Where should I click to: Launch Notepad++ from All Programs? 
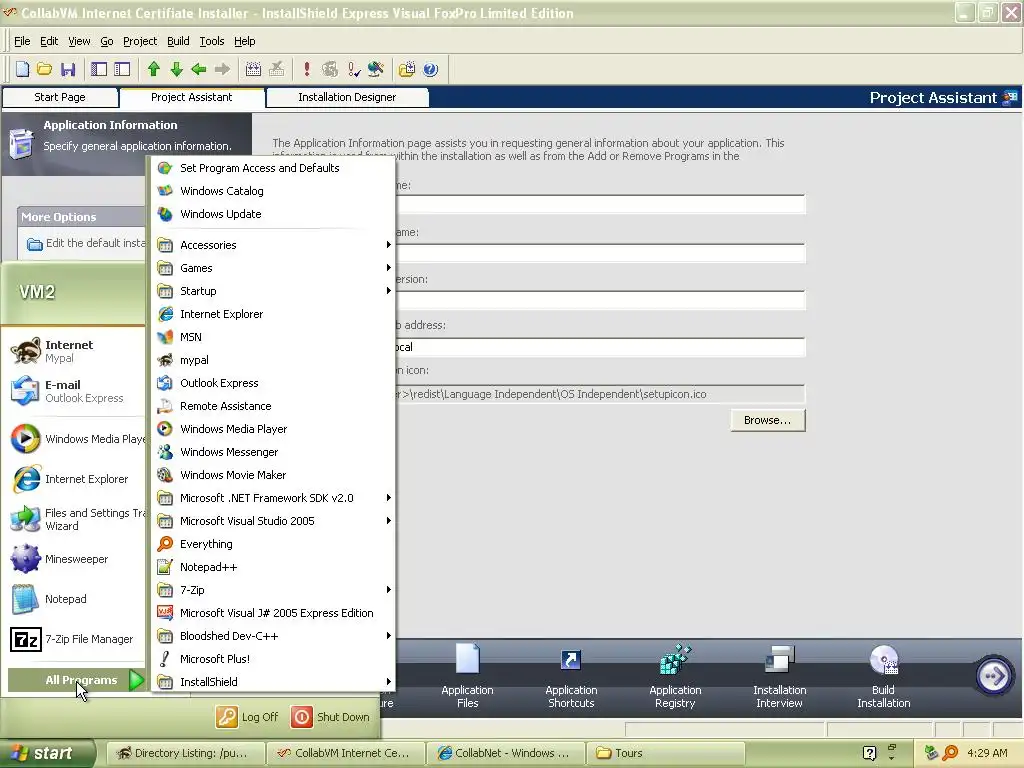[x=273, y=567]
